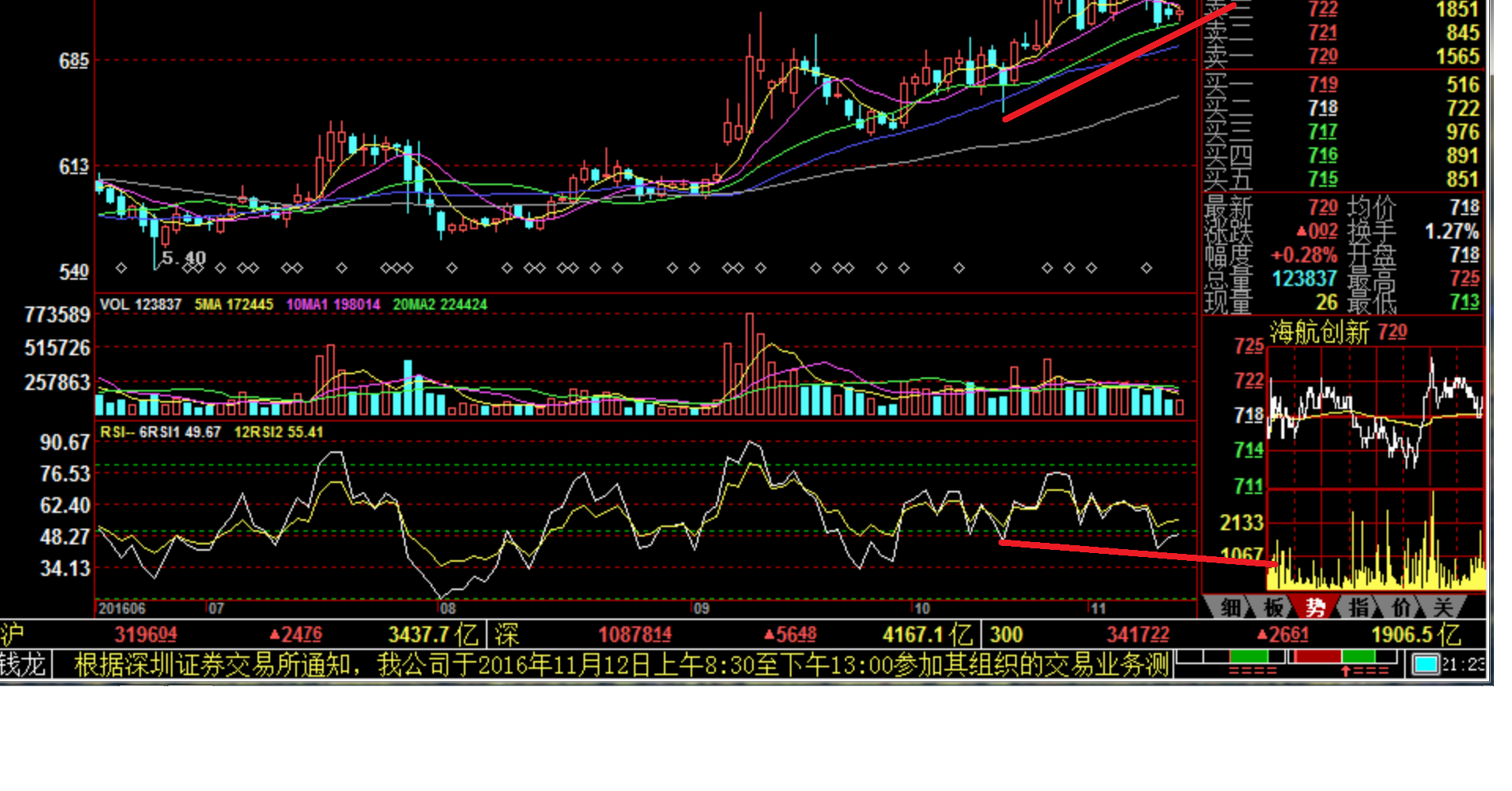Click the 20MA2 224424 volume average label

coord(440,304)
